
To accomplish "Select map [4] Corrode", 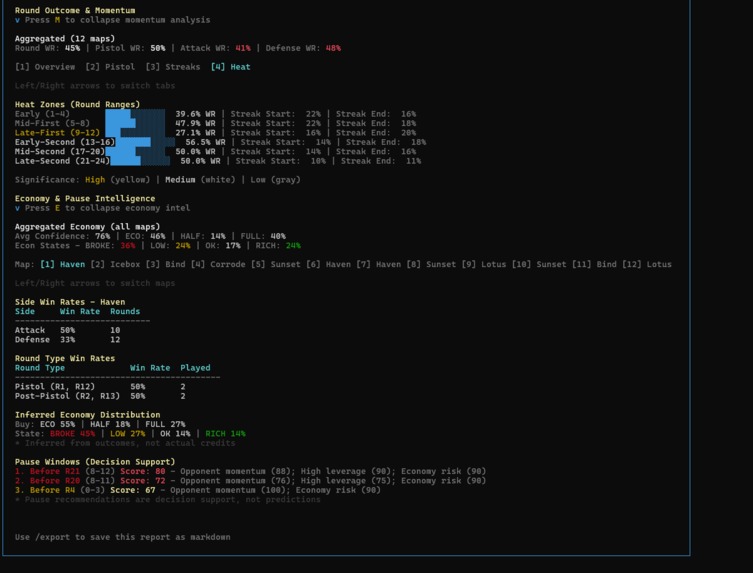I will (218, 264).
